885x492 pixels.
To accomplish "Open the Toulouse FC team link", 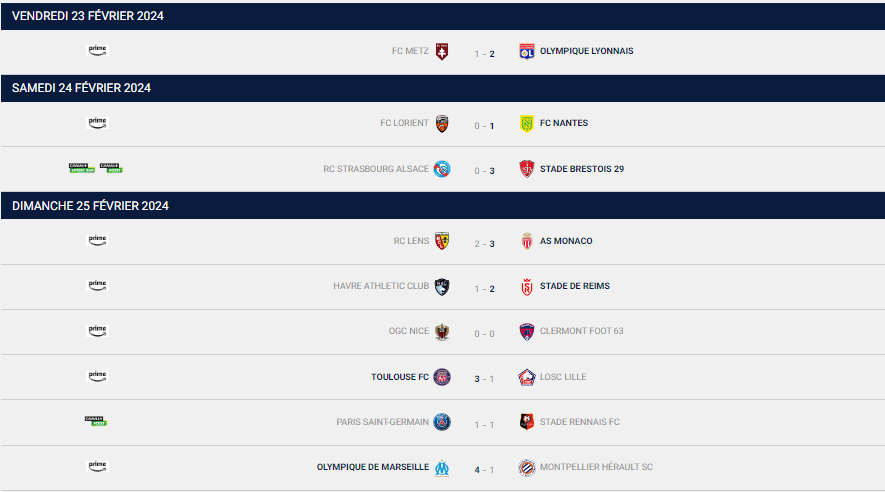I will coord(400,377).
